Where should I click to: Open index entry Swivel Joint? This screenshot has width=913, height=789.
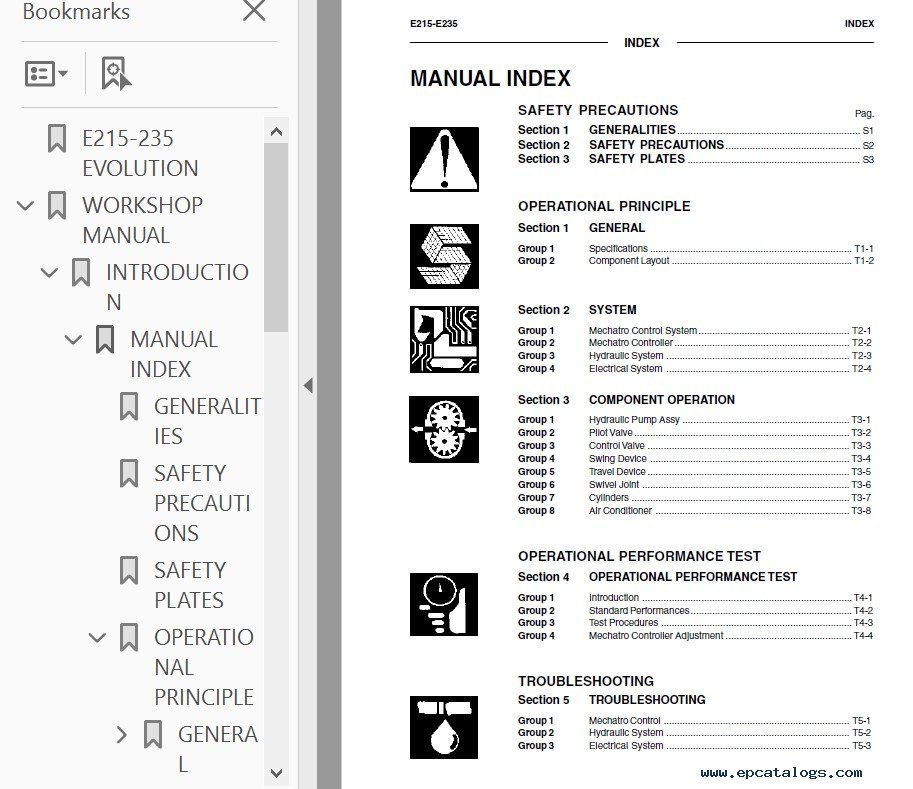point(695,484)
